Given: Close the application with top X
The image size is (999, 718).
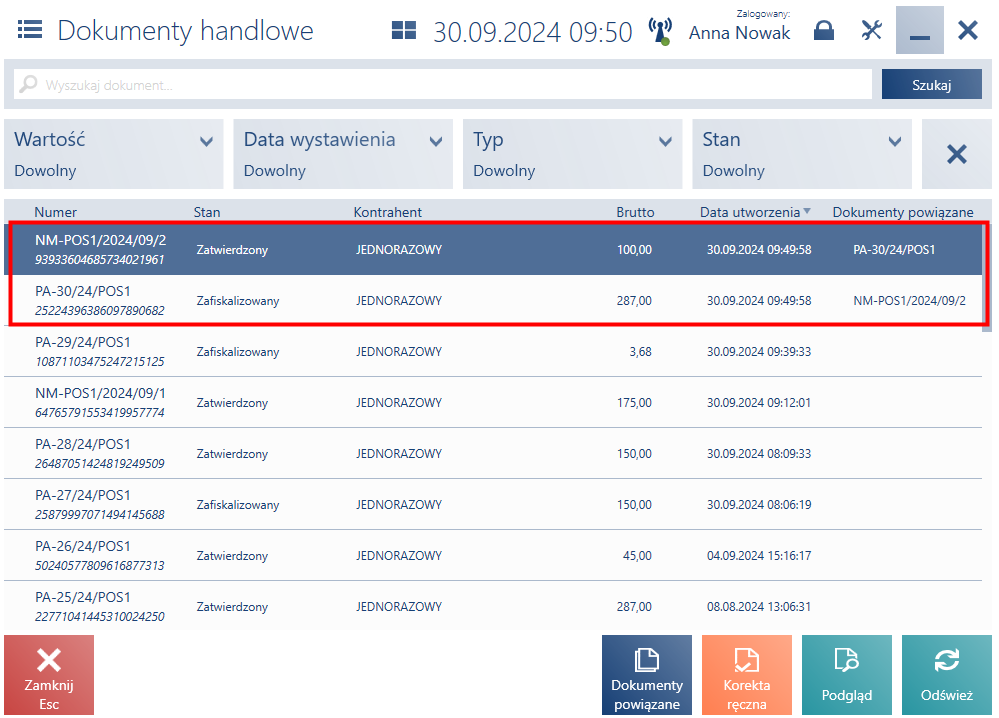Looking at the screenshot, I should 968,30.
